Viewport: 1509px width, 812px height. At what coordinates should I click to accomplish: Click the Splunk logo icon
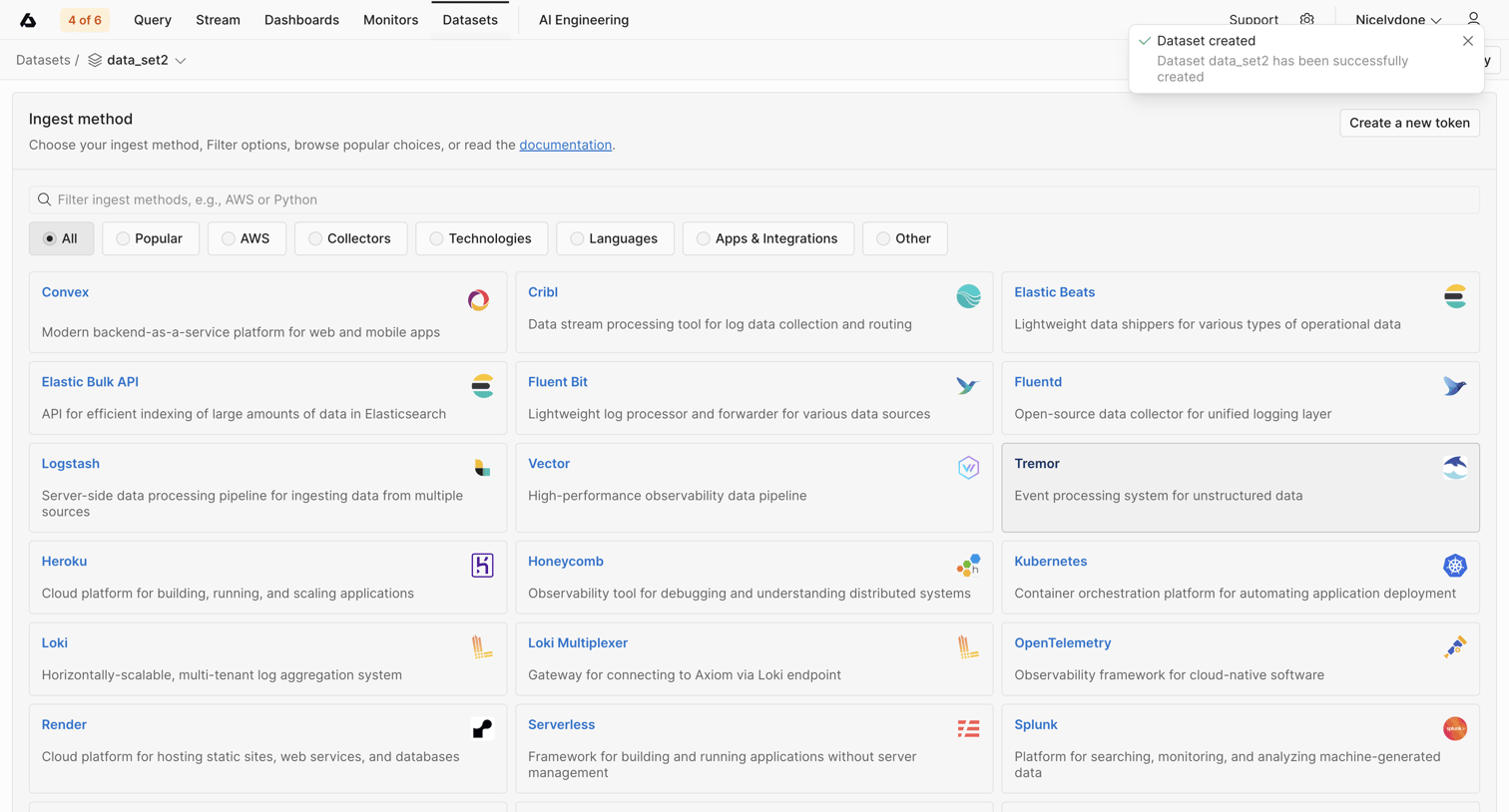pos(1455,729)
